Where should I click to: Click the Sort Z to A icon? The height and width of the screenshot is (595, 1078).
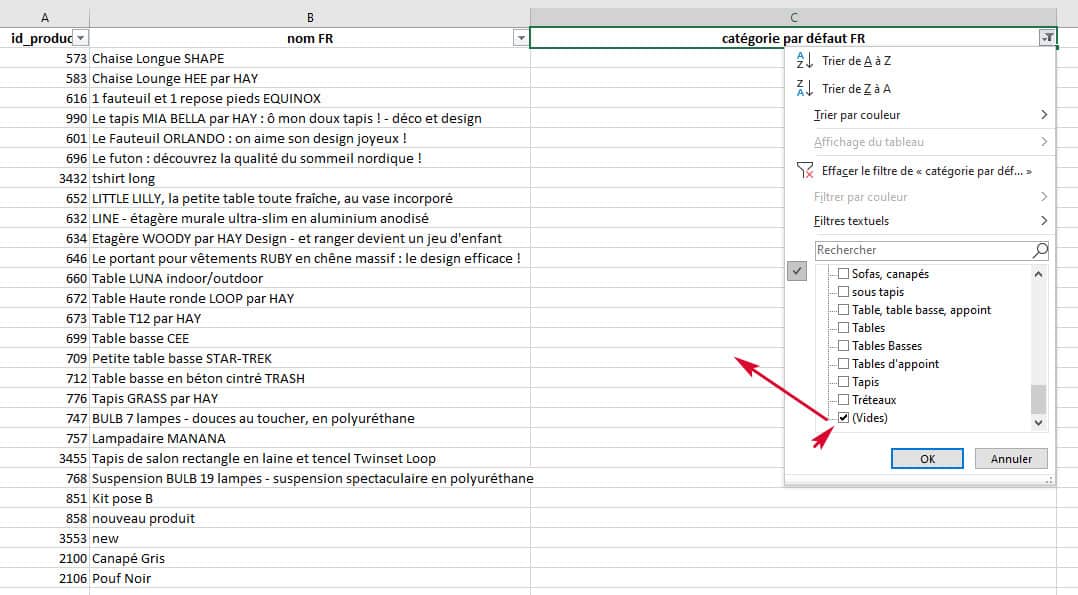pos(804,89)
